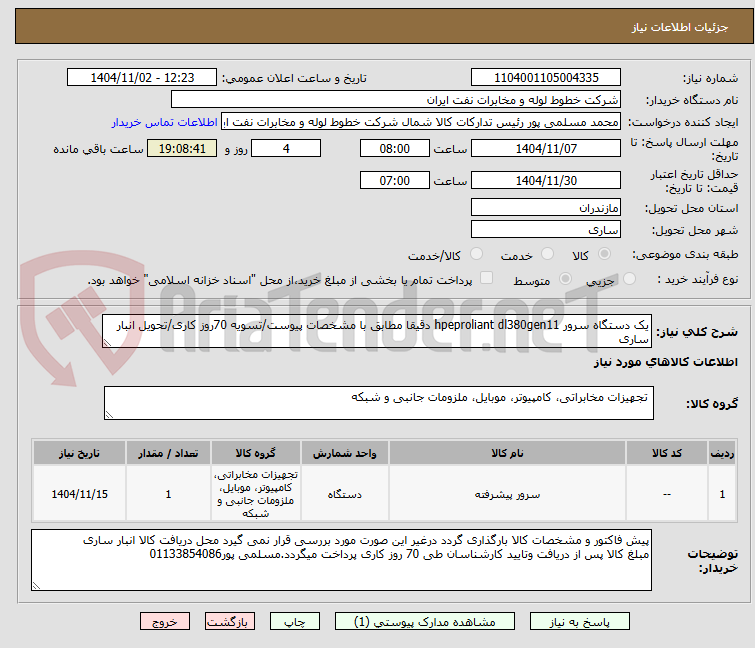Click the شماره نیاز field 1104001105004335

(546, 78)
